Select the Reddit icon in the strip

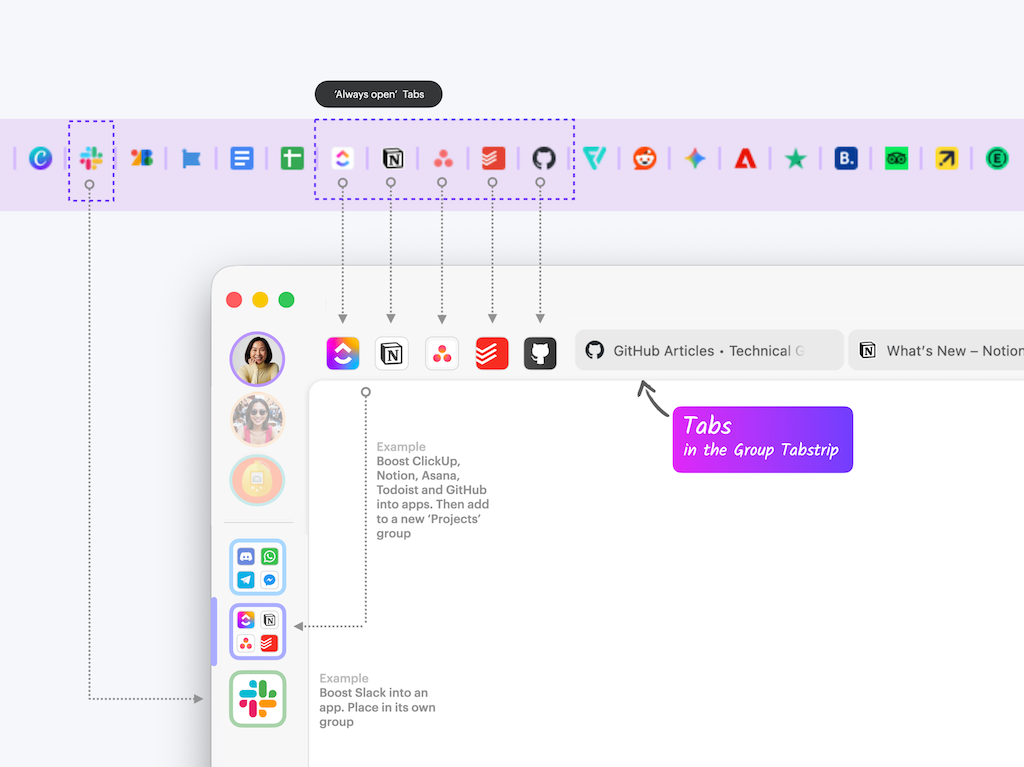click(x=645, y=158)
